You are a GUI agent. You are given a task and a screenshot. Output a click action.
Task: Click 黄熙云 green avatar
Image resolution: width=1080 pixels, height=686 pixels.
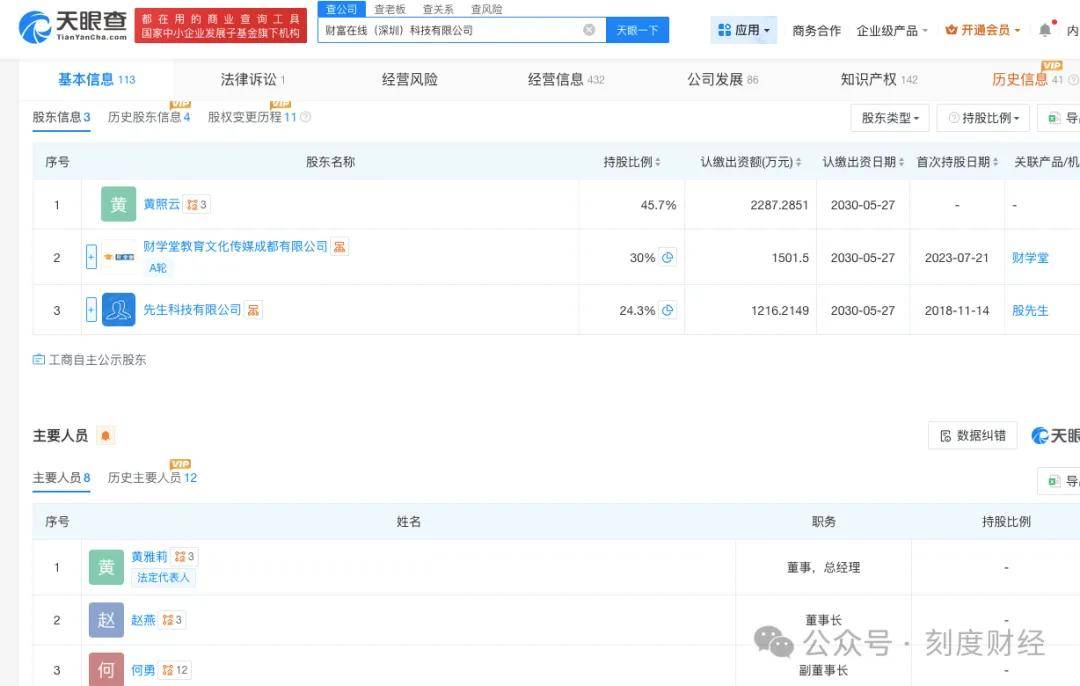(x=118, y=205)
